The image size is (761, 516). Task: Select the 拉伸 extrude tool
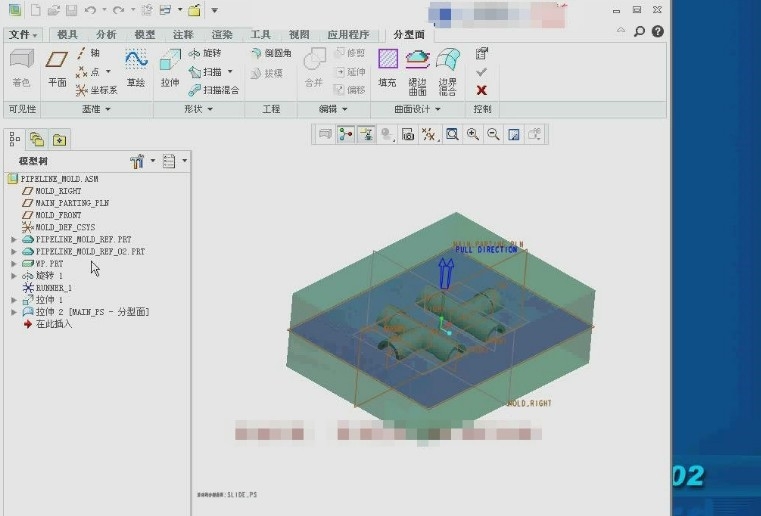(170, 68)
